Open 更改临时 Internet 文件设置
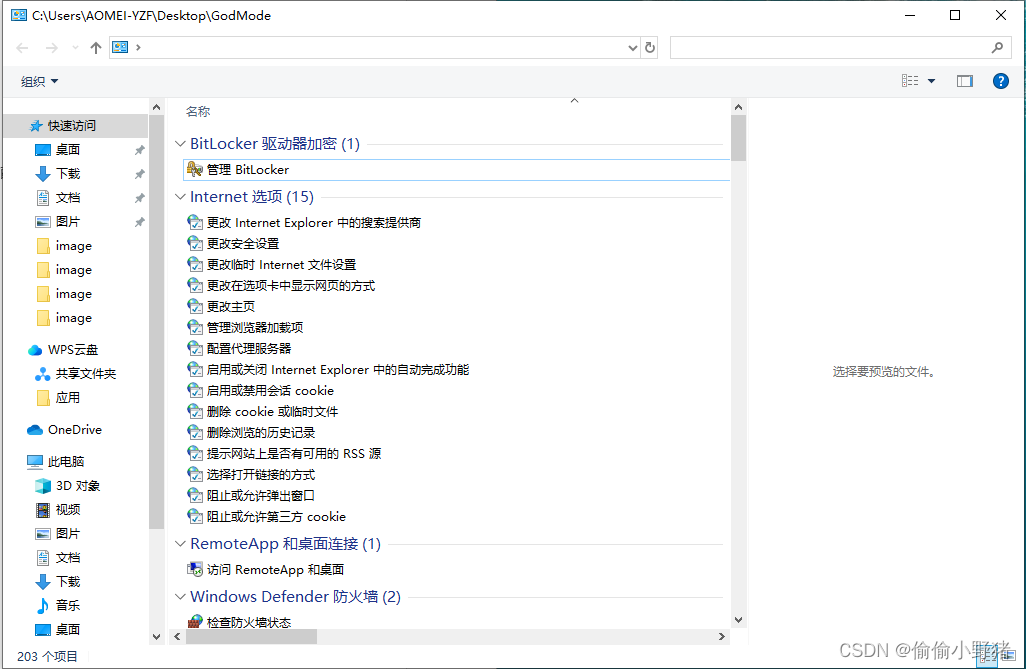Screen dimensions: 1026x669 coord(281,264)
